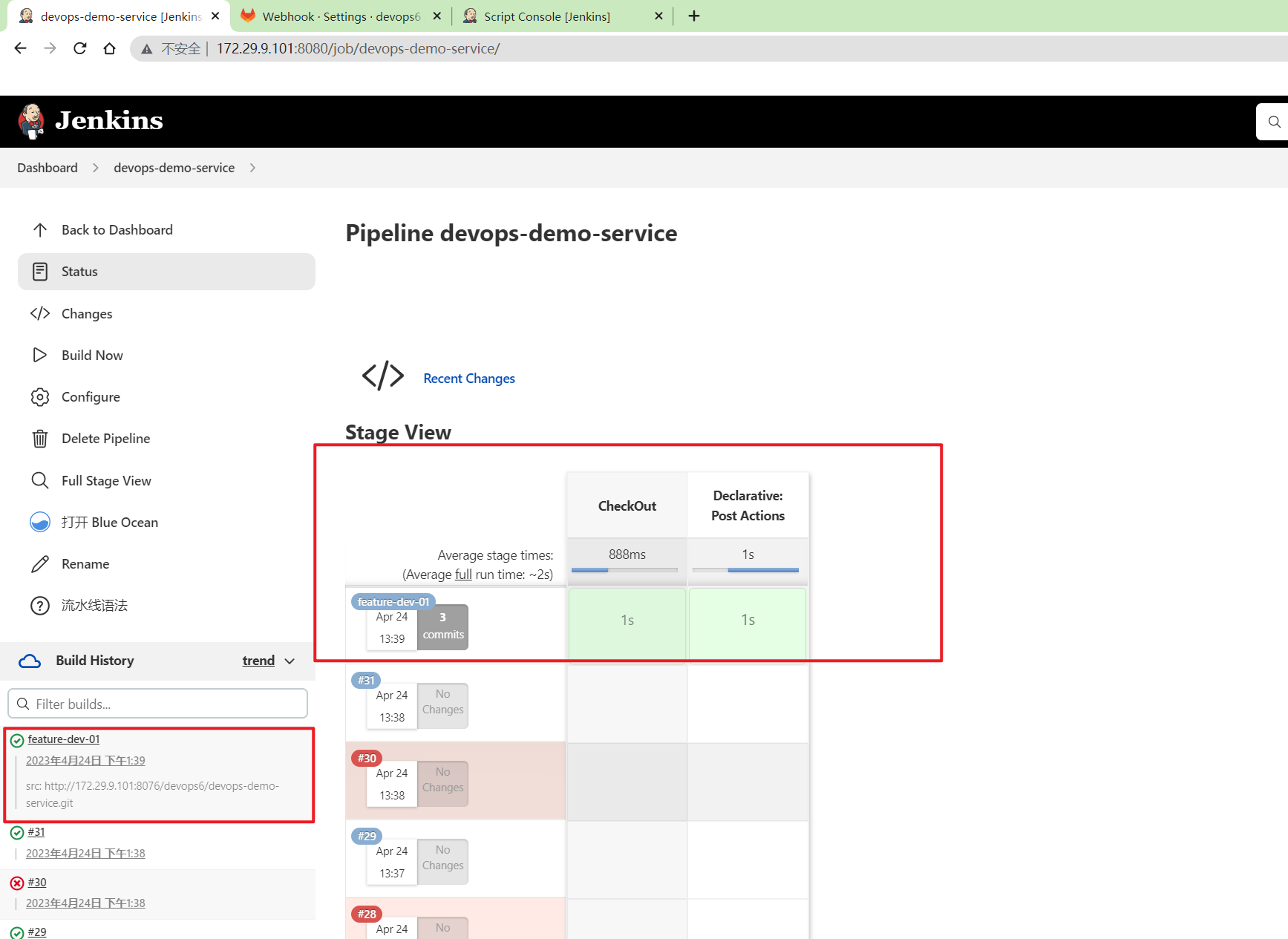This screenshot has width=1288, height=939.
Task: Click the Back to Dashboard up-arrow icon
Action: [x=40, y=230]
